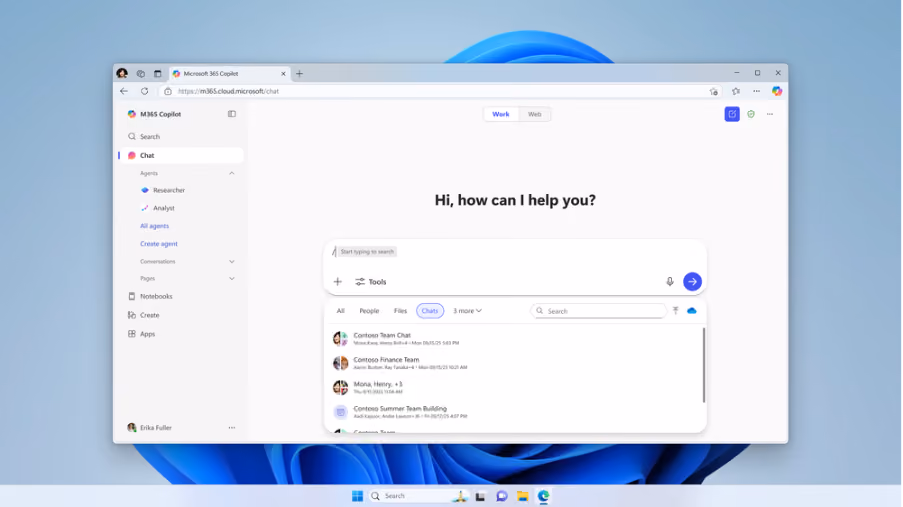Expand the Conversations section
This screenshot has width=903, height=507.
pos(232,262)
